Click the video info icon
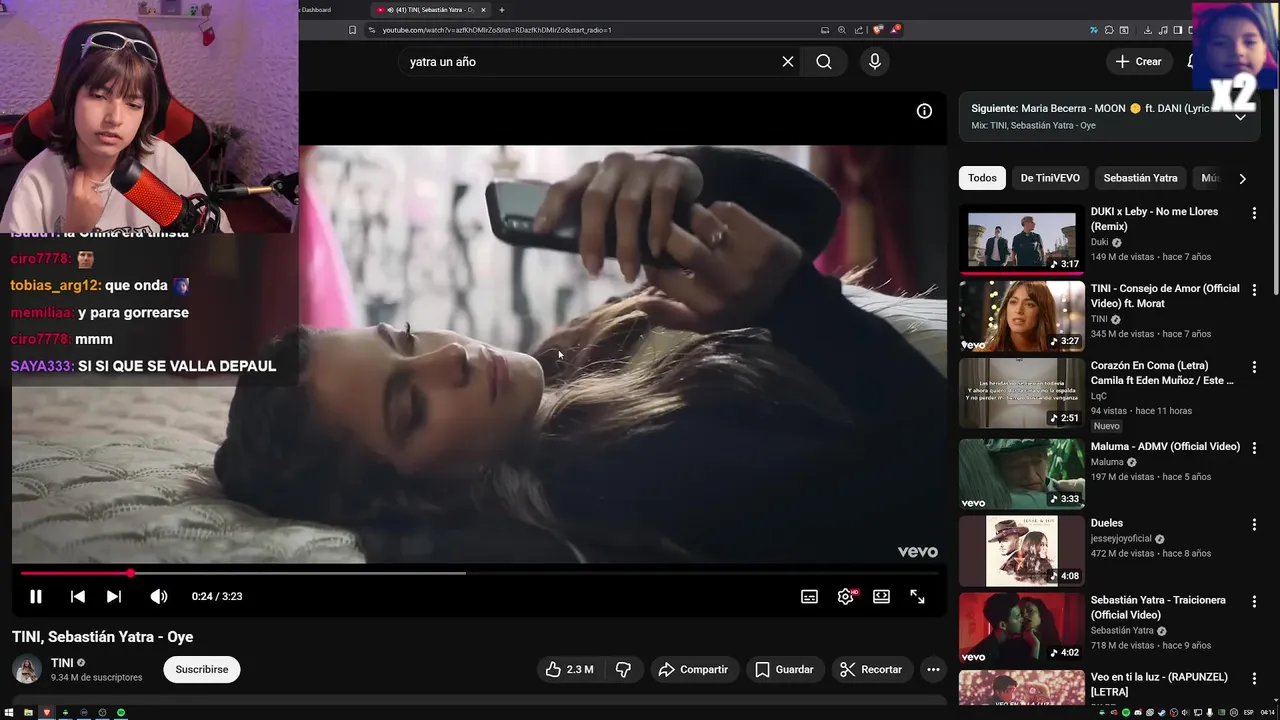 pyautogui.click(x=924, y=111)
